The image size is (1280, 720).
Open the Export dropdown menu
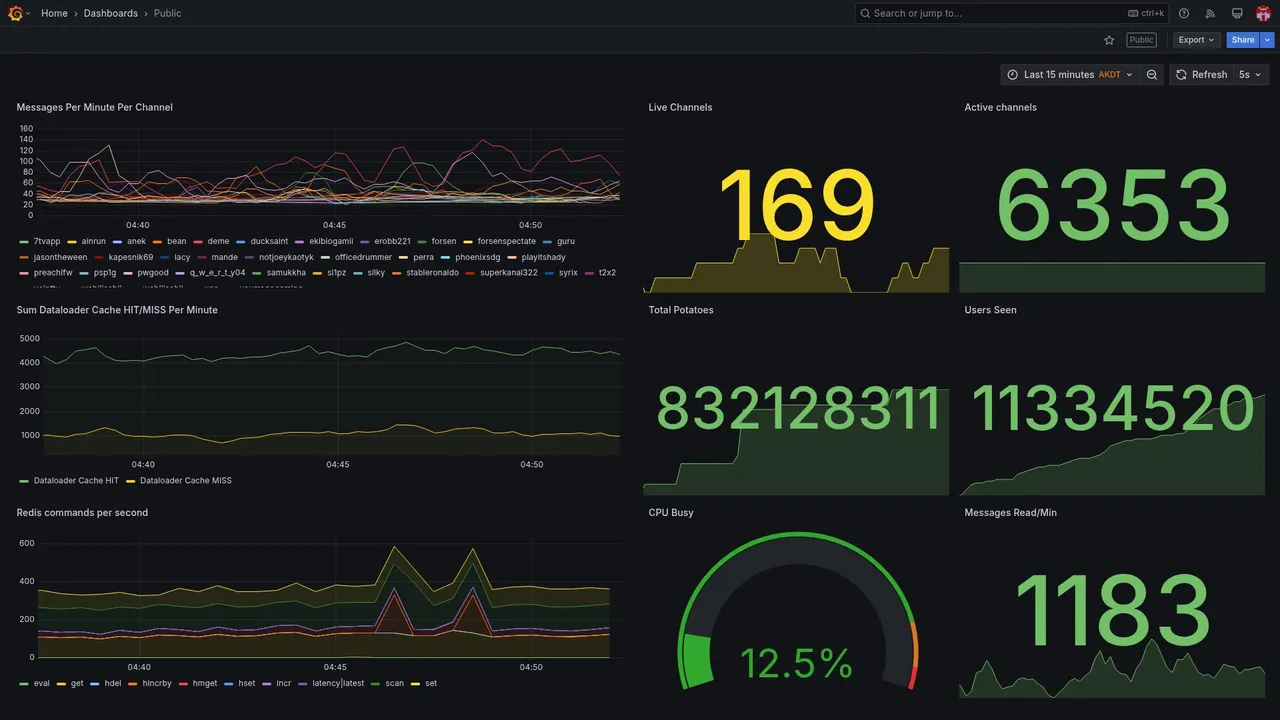click(x=1196, y=40)
